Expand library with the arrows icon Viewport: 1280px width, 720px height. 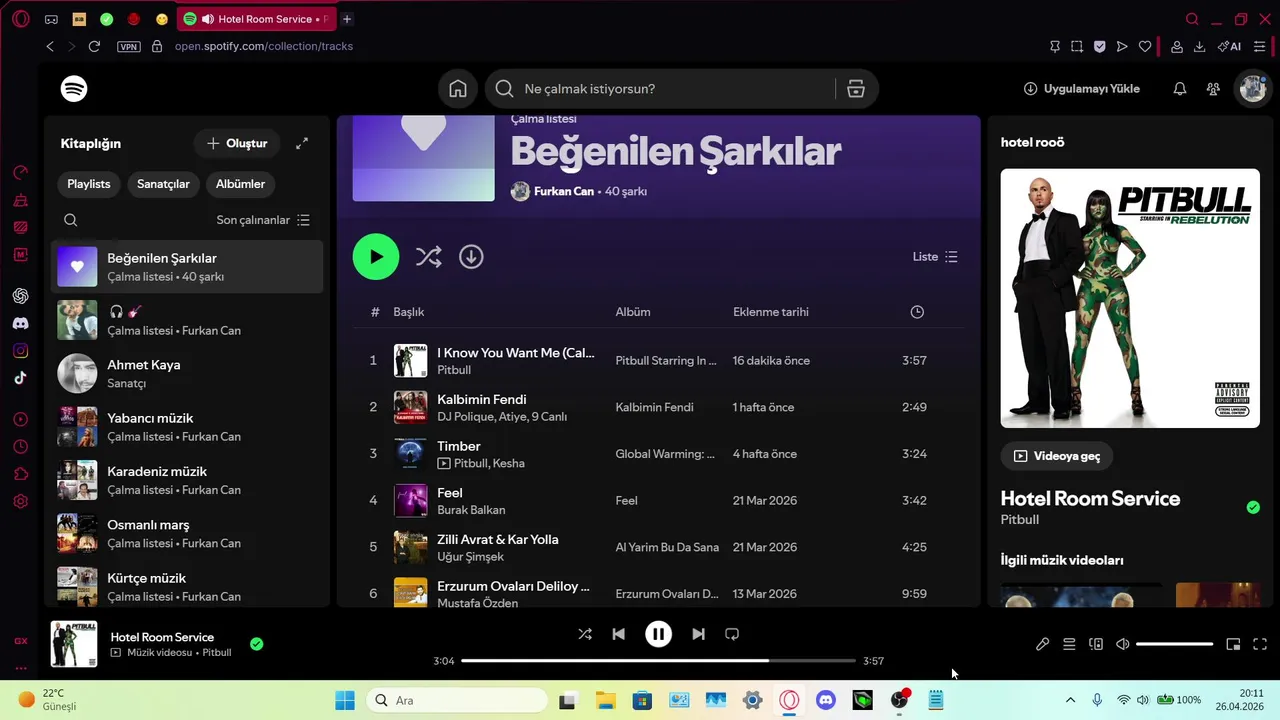point(302,143)
